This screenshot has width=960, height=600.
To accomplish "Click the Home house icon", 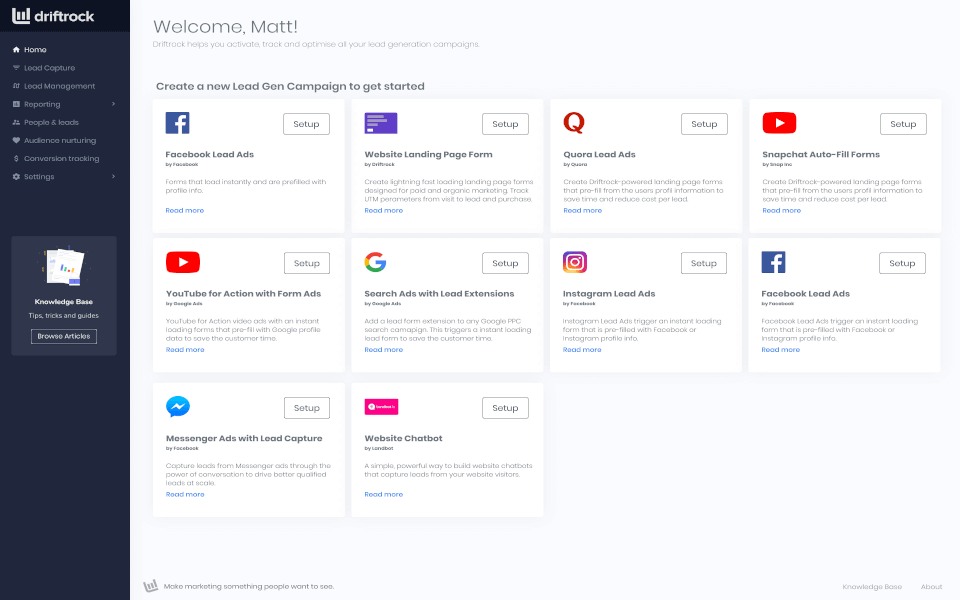I will click(x=17, y=50).
